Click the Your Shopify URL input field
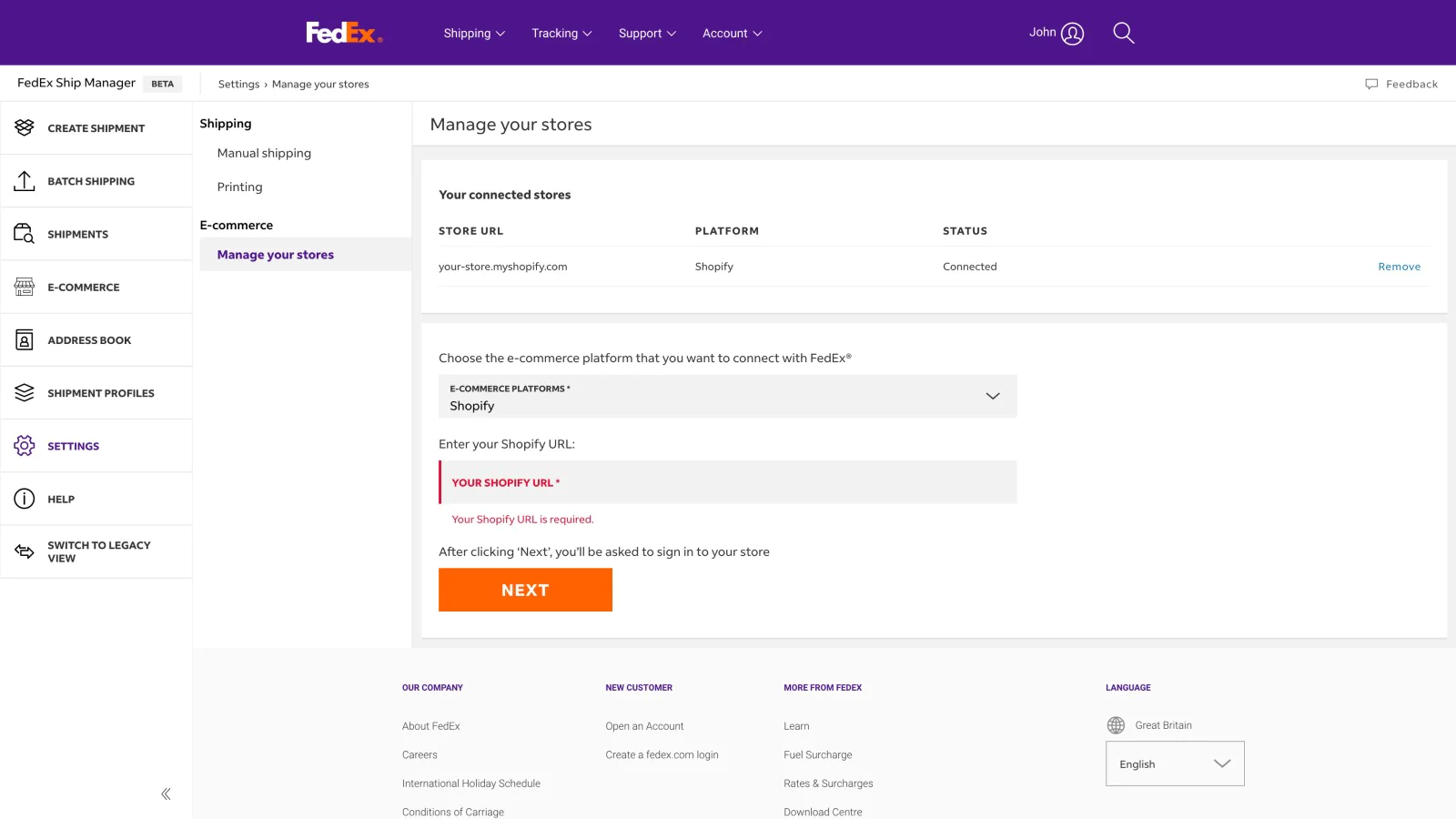Screen dimensions: 1456x819 (727, 482)
